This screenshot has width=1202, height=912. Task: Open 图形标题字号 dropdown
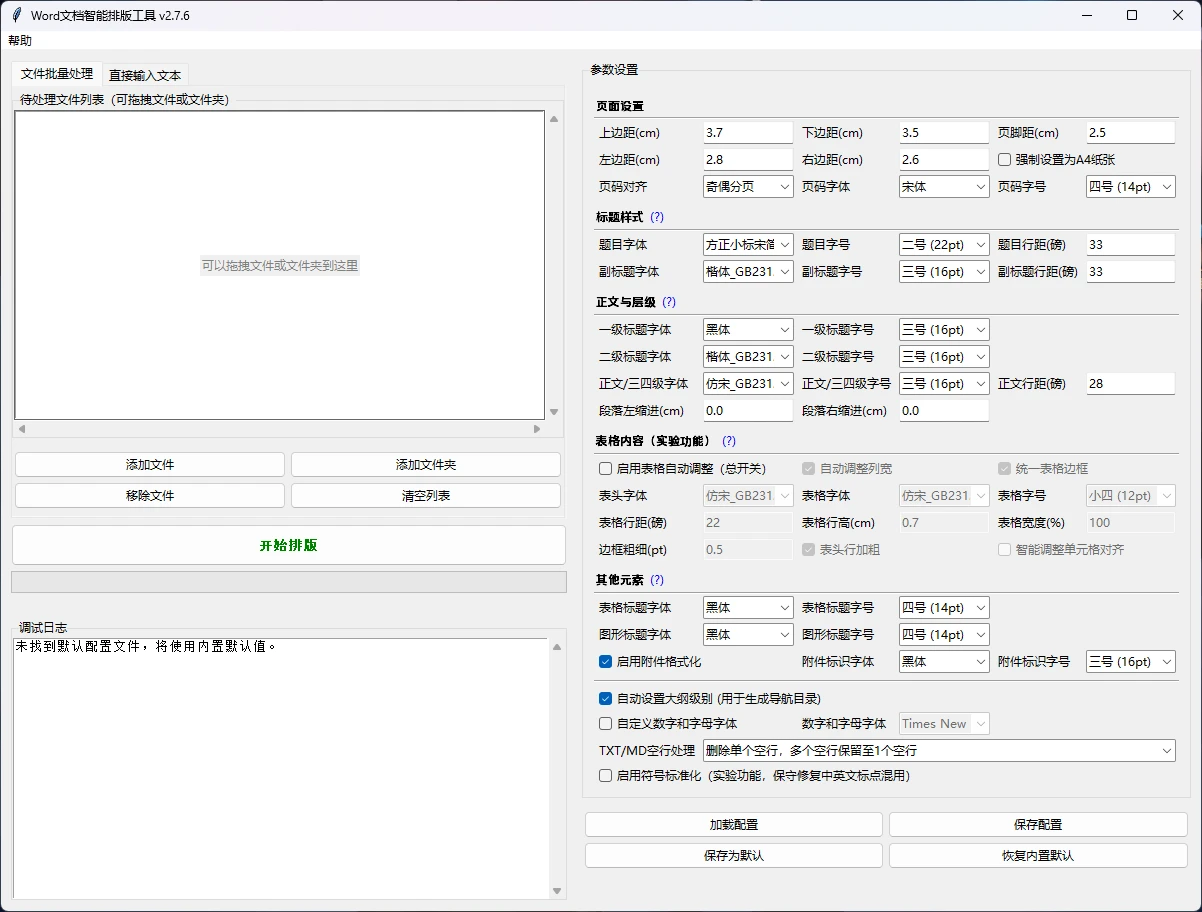(944, 634)
